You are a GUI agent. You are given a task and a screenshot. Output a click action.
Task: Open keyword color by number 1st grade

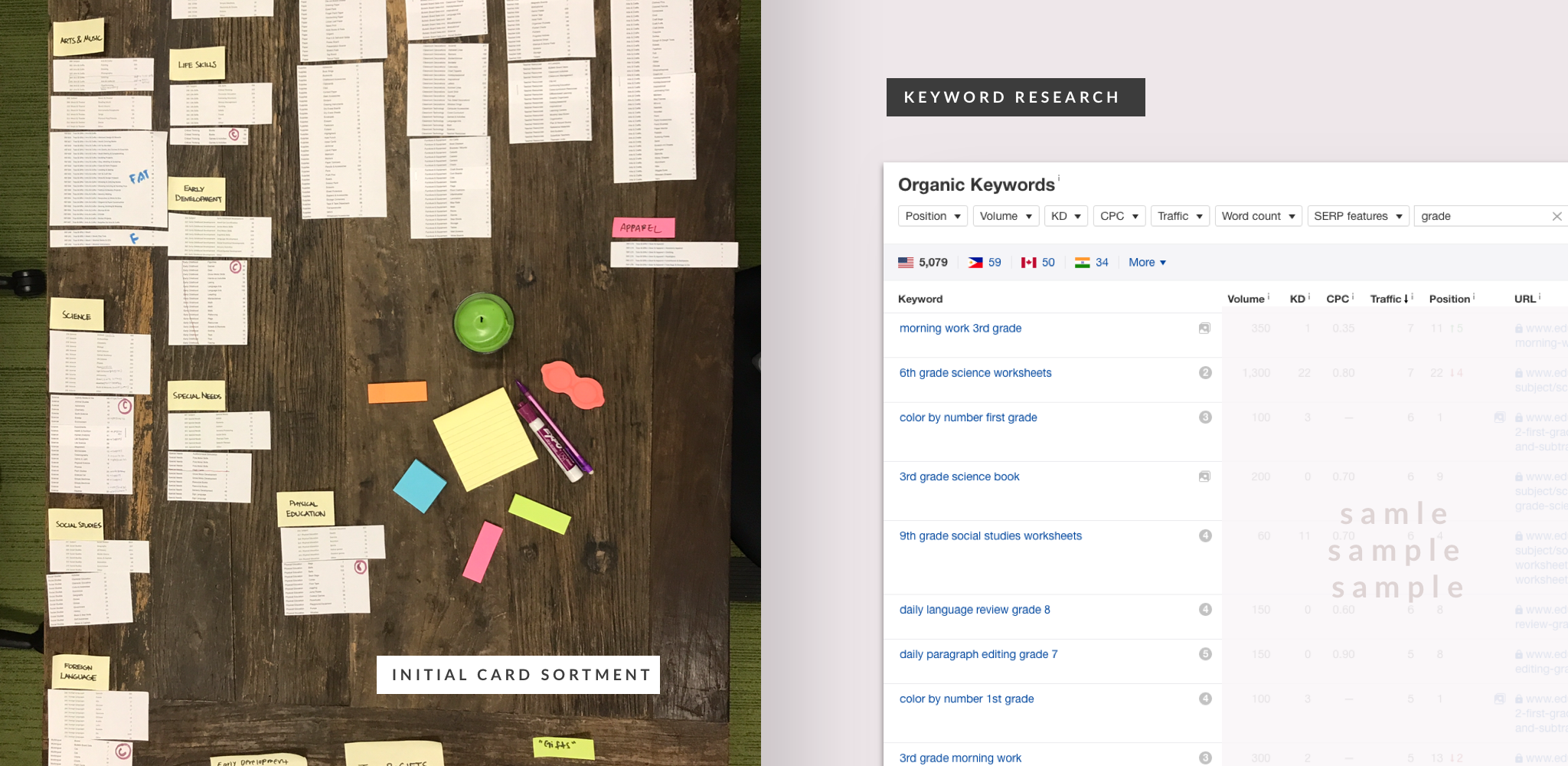pyautogui.click(x=966, y=699)
